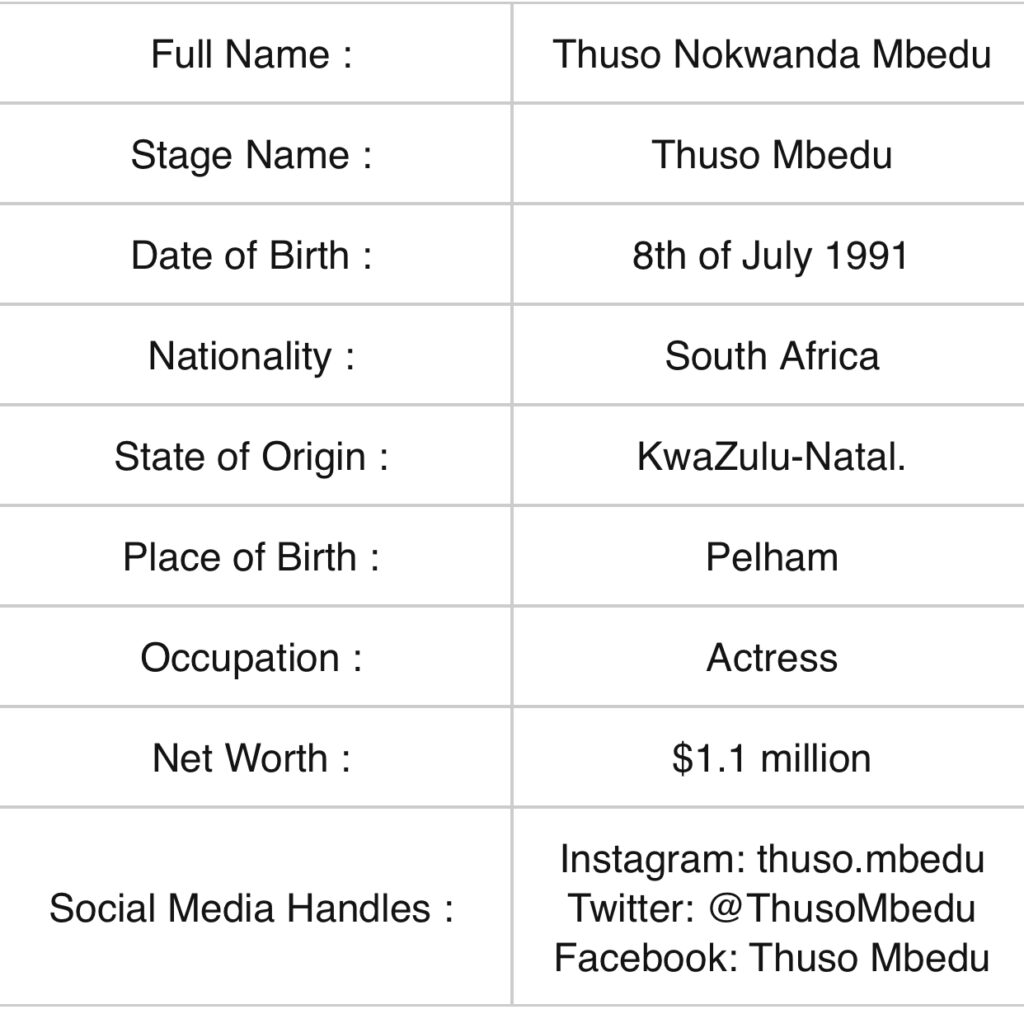The height and width of the screenshot is (1014, 1024).
Task: Select the South Africa value
Action: click(772, 356)
